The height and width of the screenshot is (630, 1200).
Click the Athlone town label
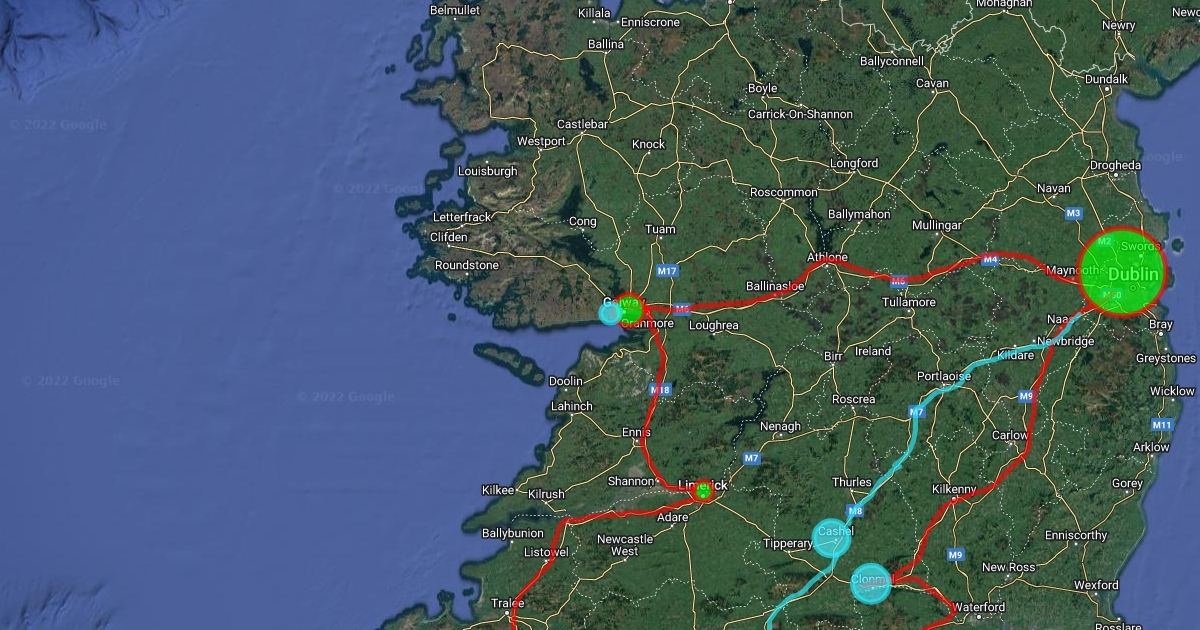[x=828, y=258]
